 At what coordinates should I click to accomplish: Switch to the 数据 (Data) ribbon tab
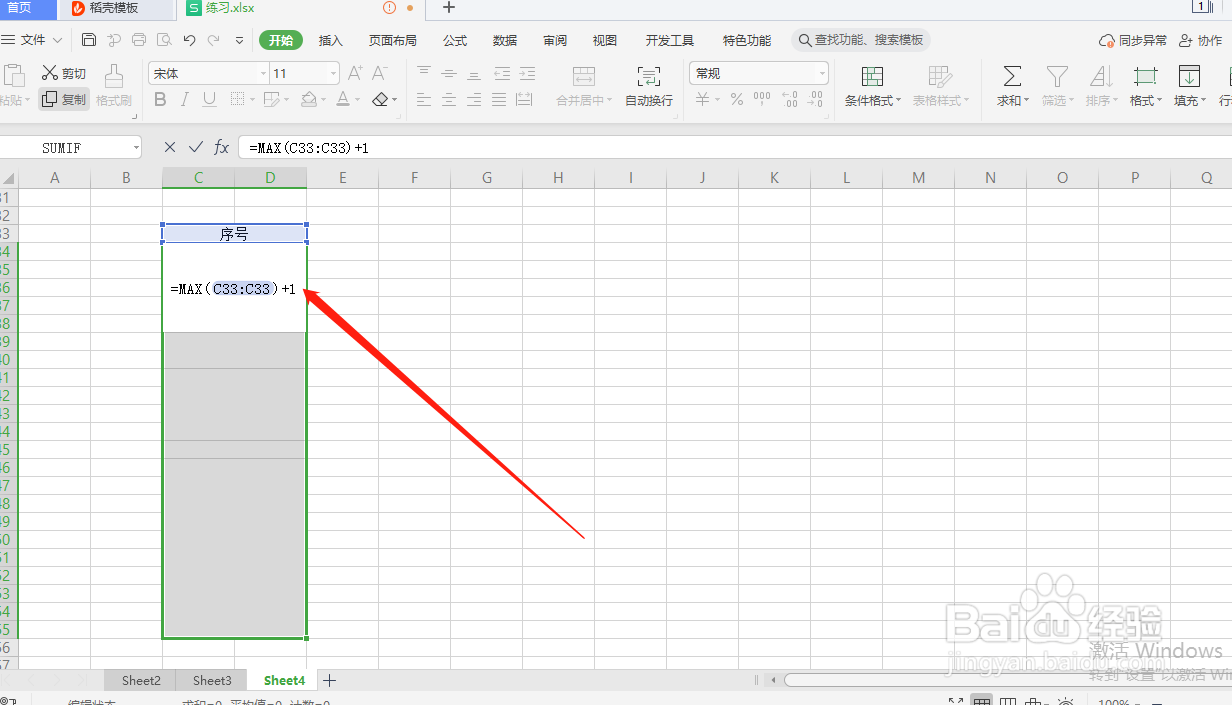click(x=505, y=40)
